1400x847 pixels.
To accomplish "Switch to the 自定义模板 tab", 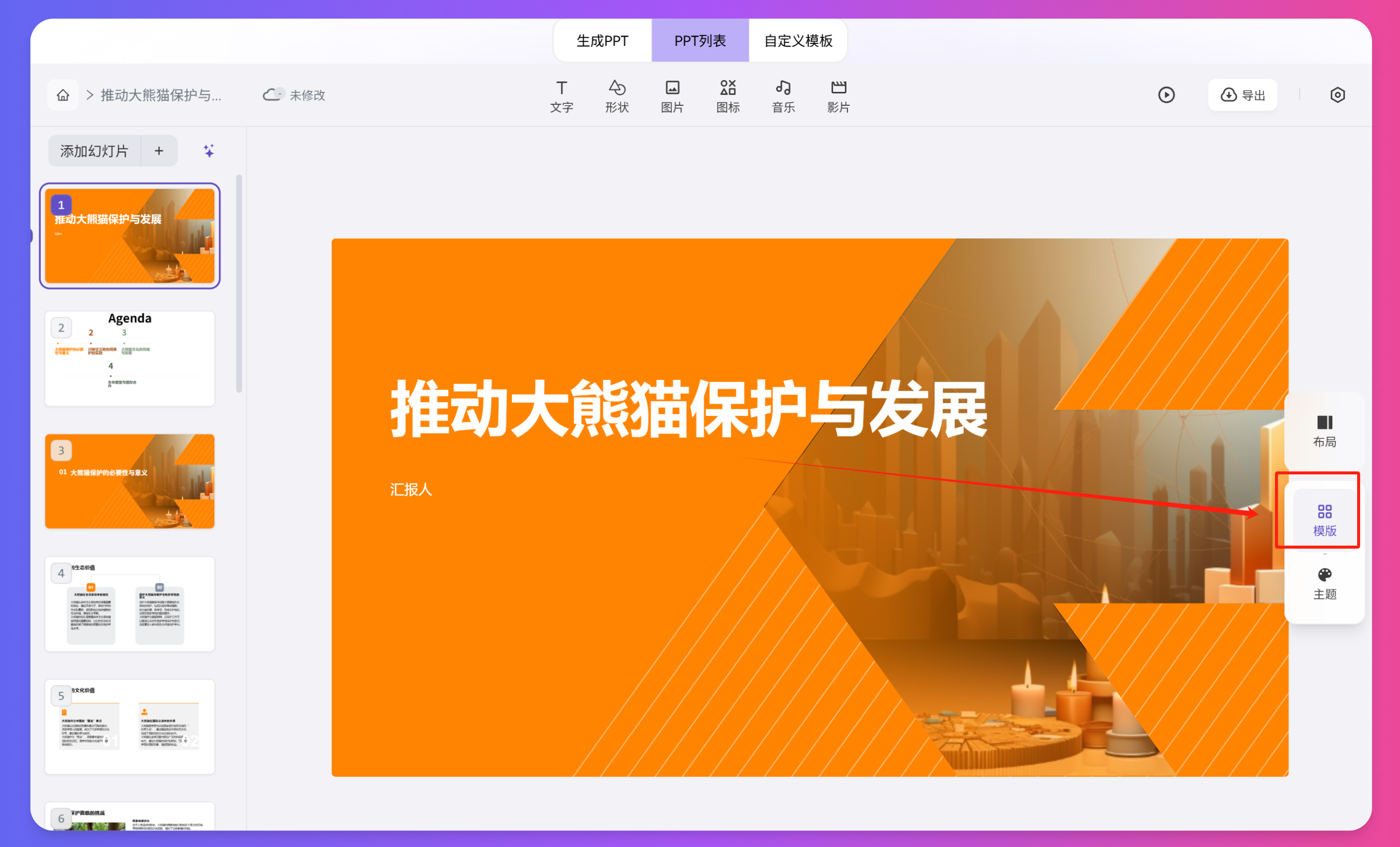I will 798,41.
